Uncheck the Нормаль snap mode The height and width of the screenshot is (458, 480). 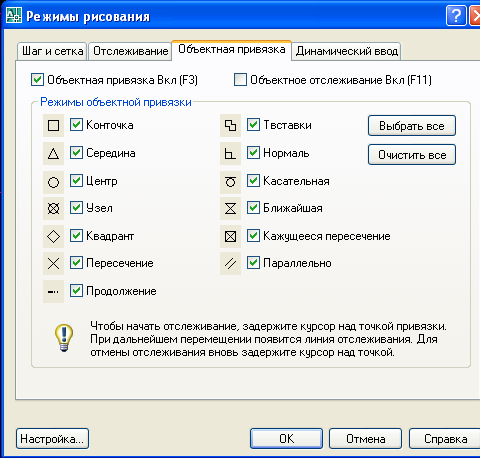pyautogui.click(x=253, y=153)
